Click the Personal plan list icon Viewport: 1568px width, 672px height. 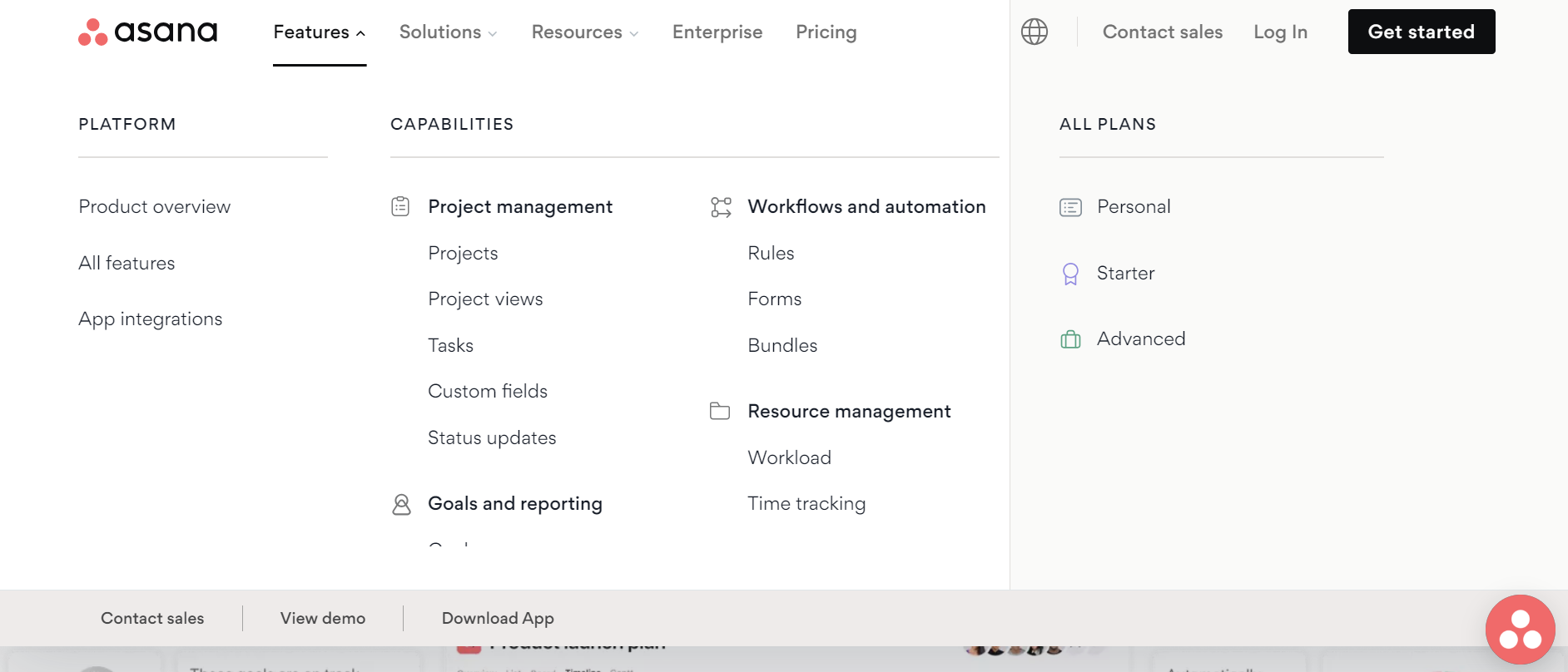1070,207
